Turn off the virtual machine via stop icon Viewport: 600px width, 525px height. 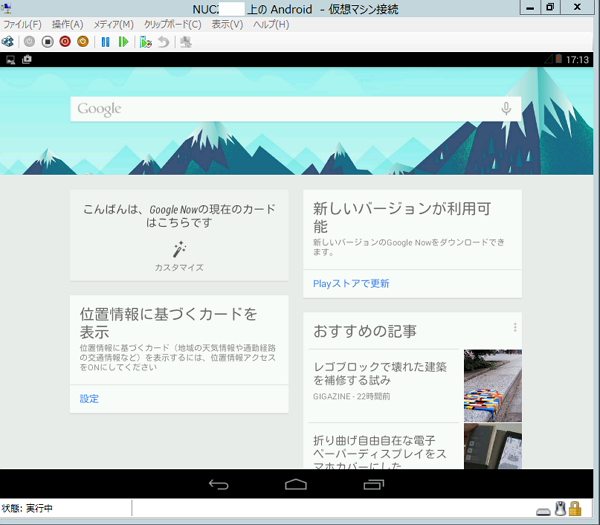pyautogui.click(x=47, y=41)
